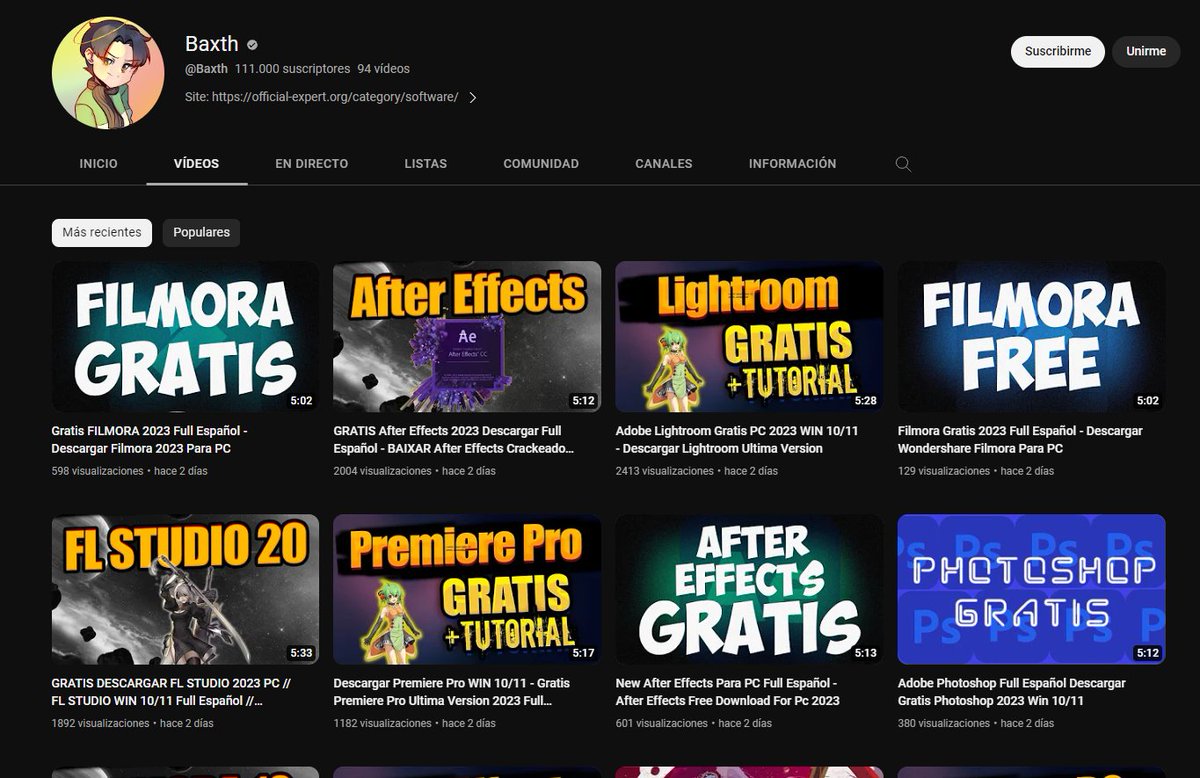Click the @Baxth channel handle
The width and height of the screenshot is (1200, 778).
coord(206,69)
